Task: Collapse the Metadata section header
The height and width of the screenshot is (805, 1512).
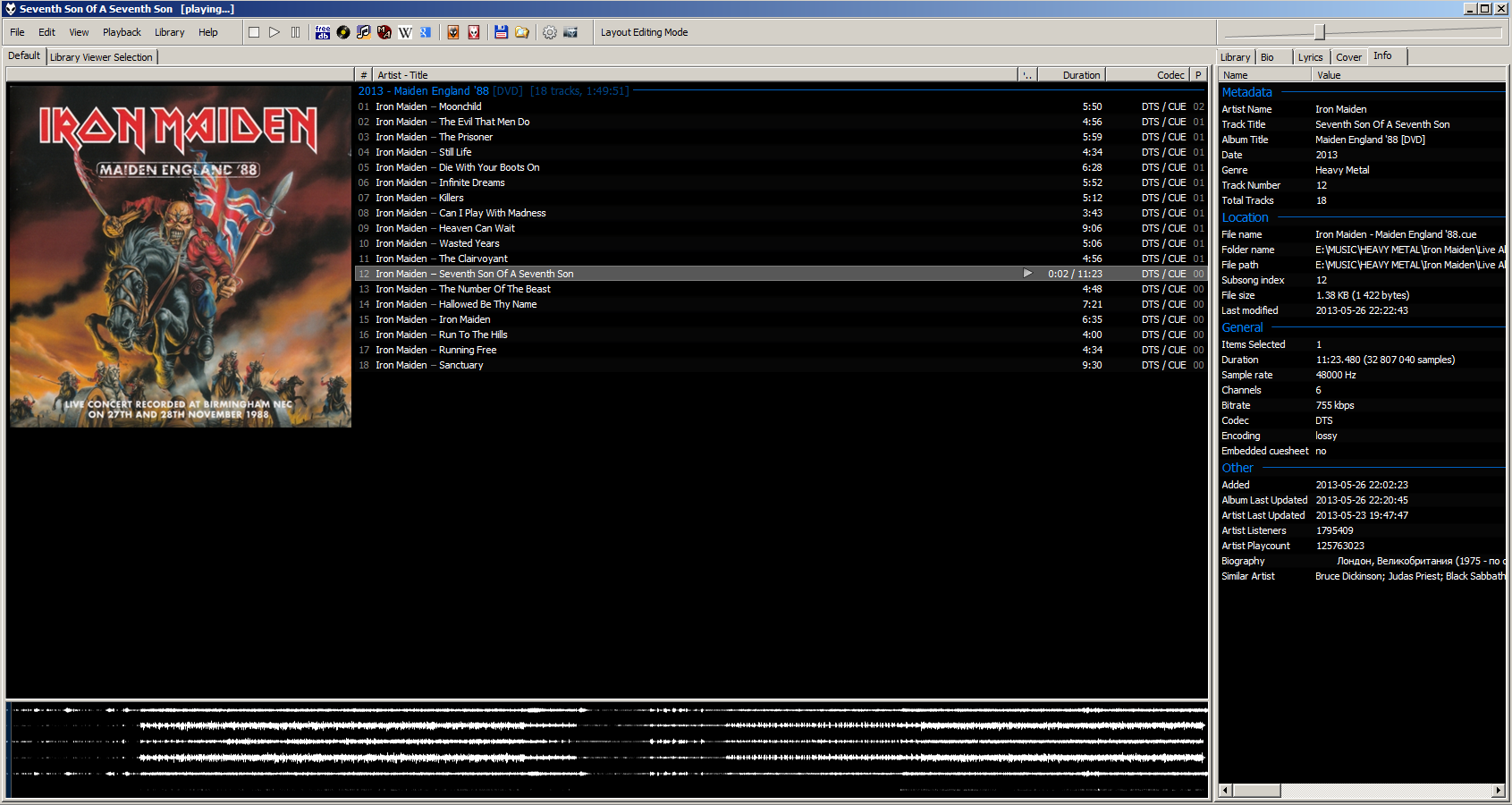Action: pos(1246,92)
